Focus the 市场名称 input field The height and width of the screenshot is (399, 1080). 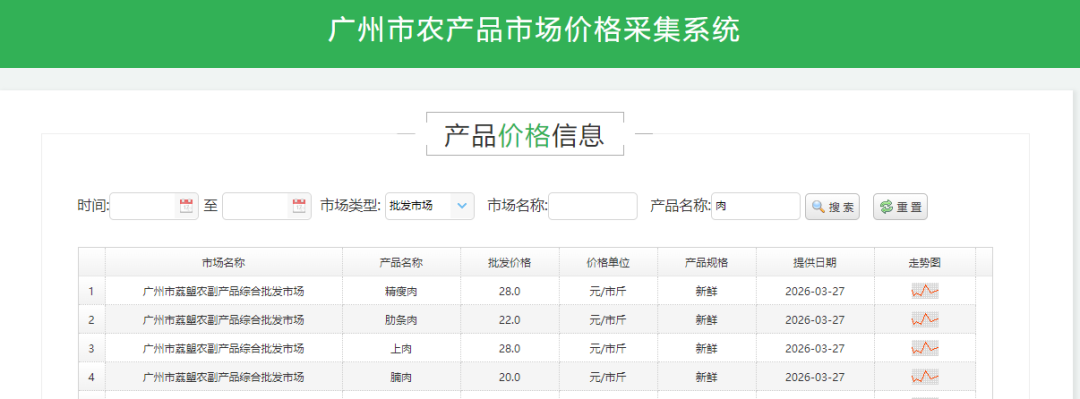[x=593, y=206]
